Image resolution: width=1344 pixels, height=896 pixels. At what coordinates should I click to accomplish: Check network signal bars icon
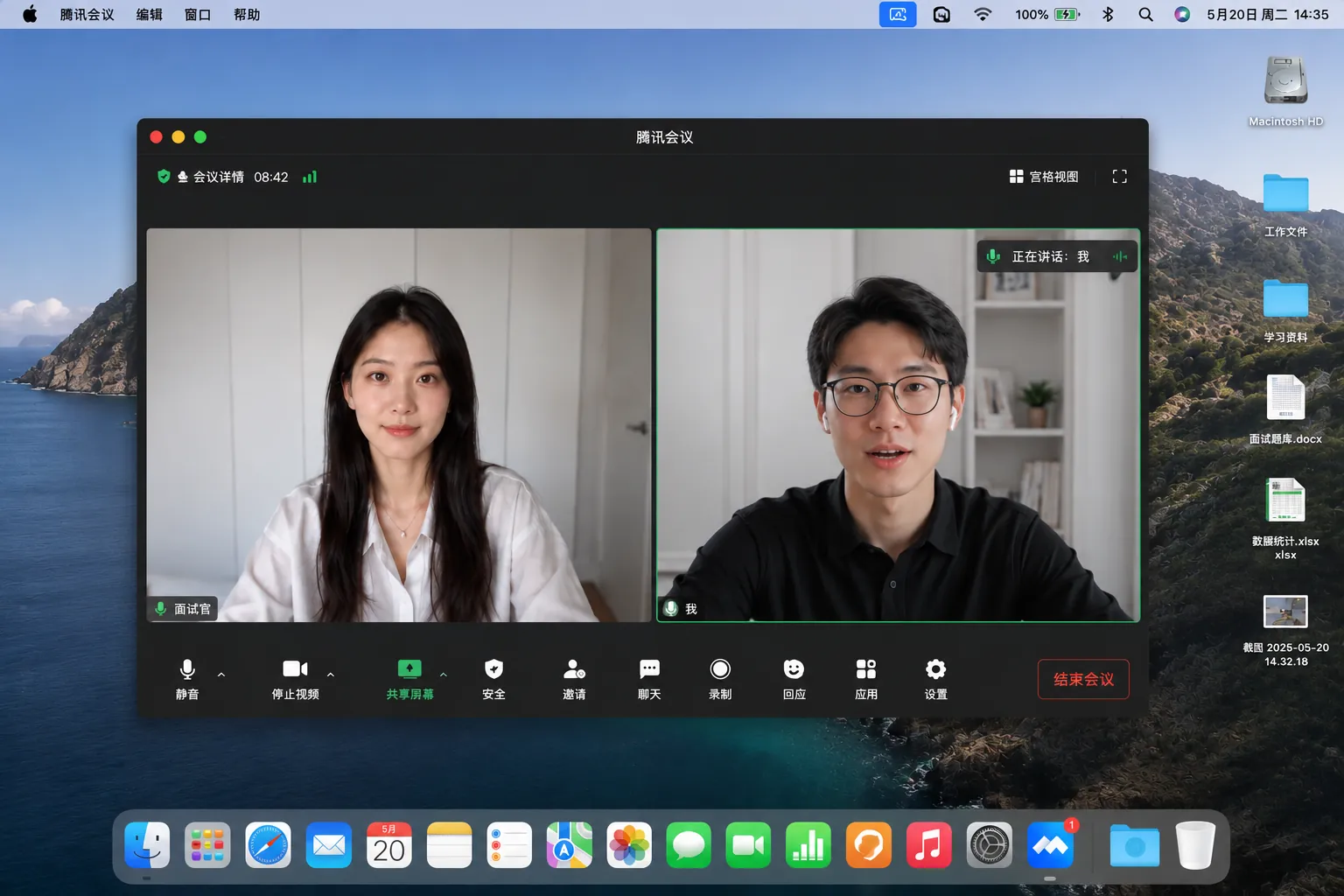pos(310,177)
